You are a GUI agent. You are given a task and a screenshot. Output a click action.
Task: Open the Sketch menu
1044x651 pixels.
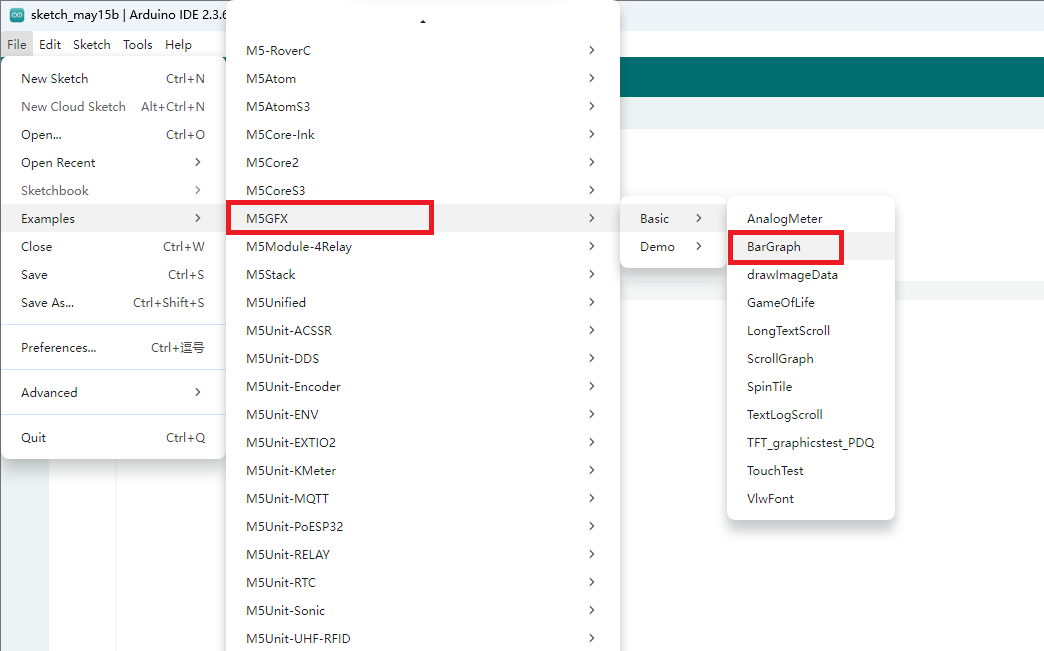click(x=92, y=45)
